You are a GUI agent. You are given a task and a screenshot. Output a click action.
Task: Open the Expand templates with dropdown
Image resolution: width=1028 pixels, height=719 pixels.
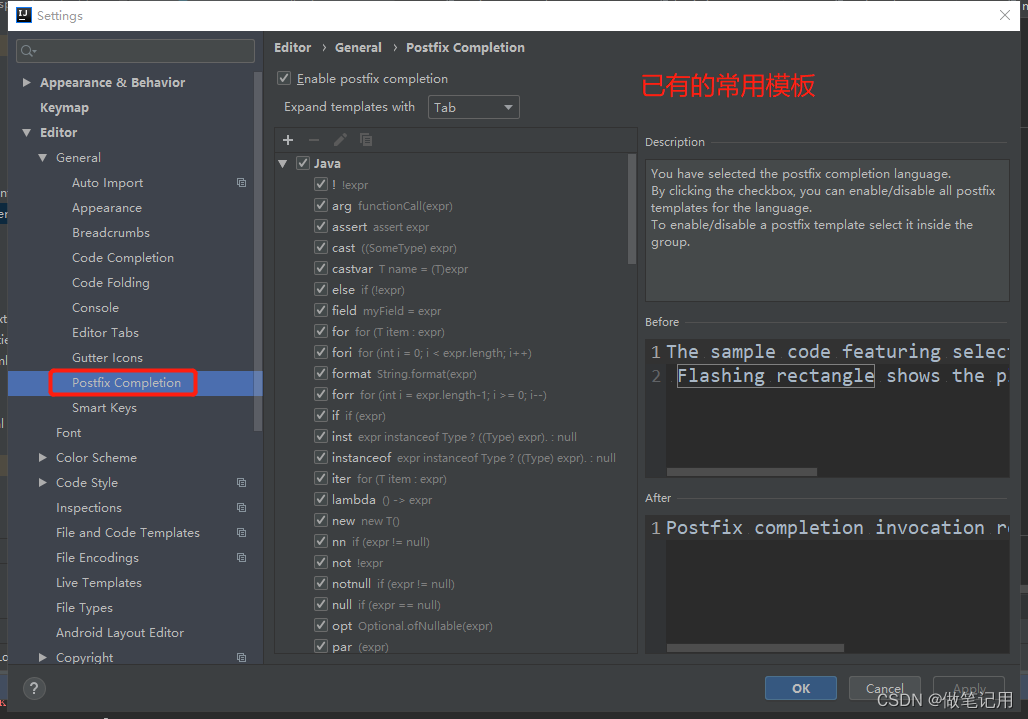[x=474, y=107]
